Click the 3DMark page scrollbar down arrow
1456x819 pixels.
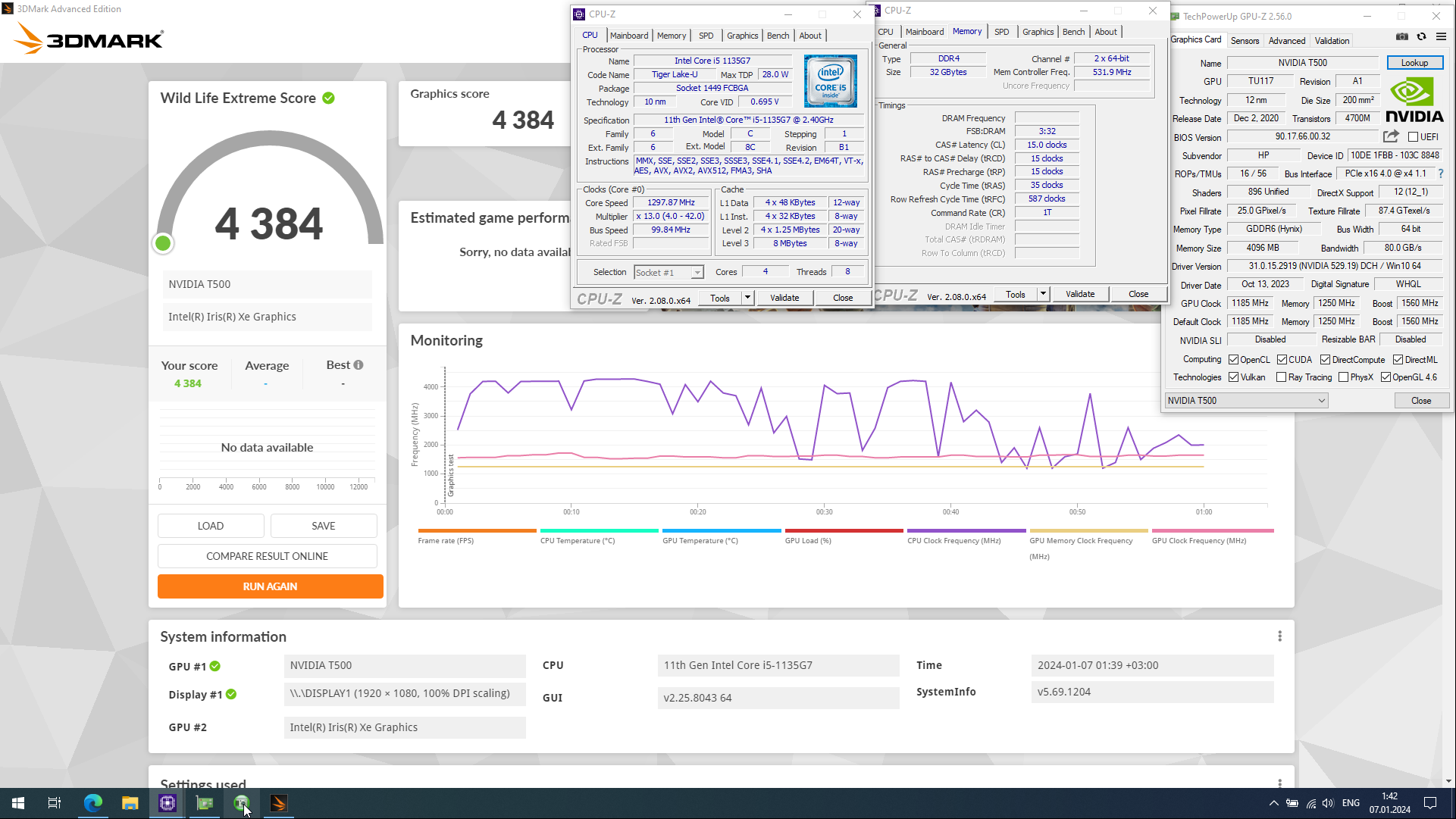point(1448,781)
